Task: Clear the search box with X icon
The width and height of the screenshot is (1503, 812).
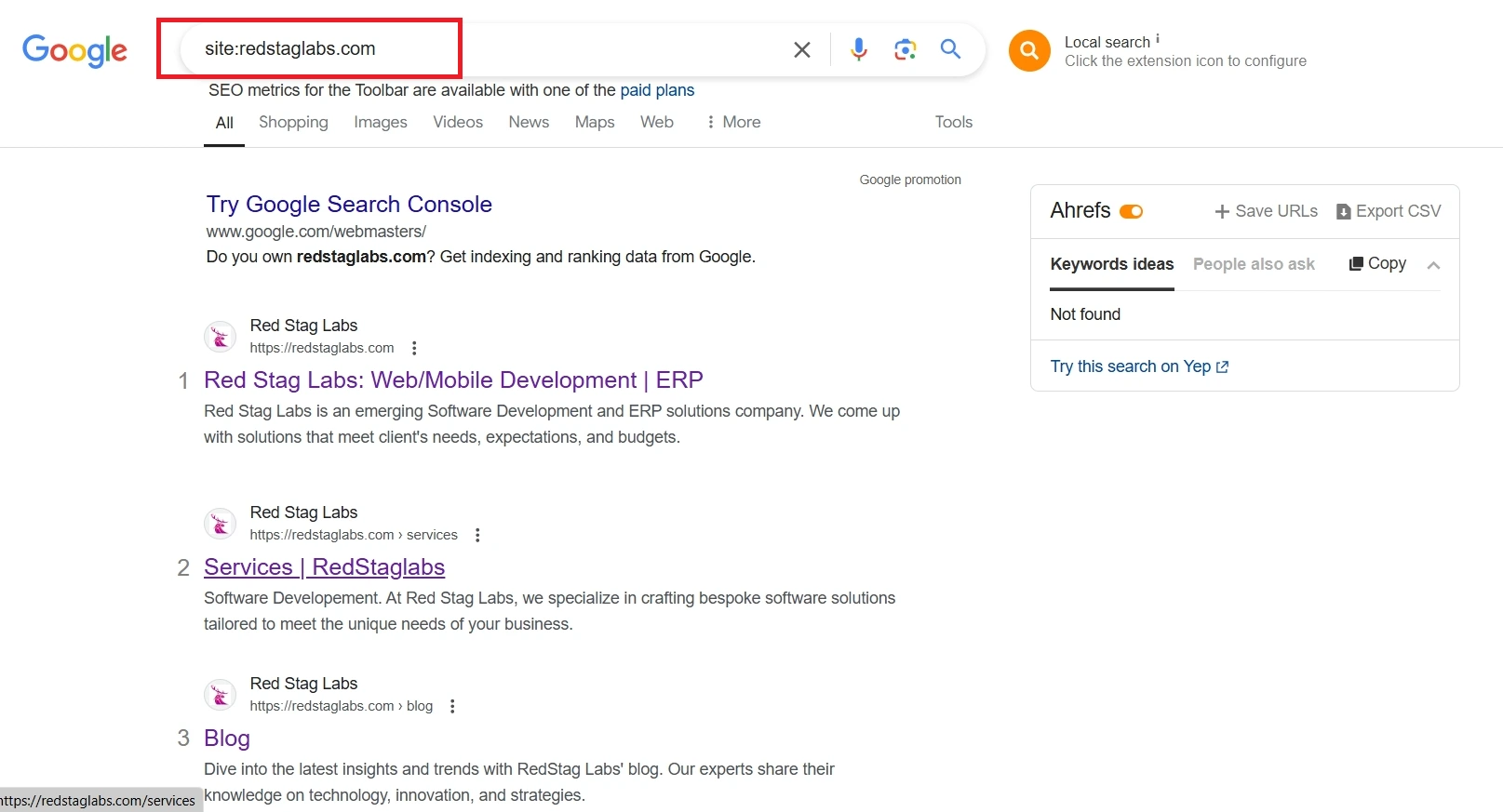Action: click(801, 49)
